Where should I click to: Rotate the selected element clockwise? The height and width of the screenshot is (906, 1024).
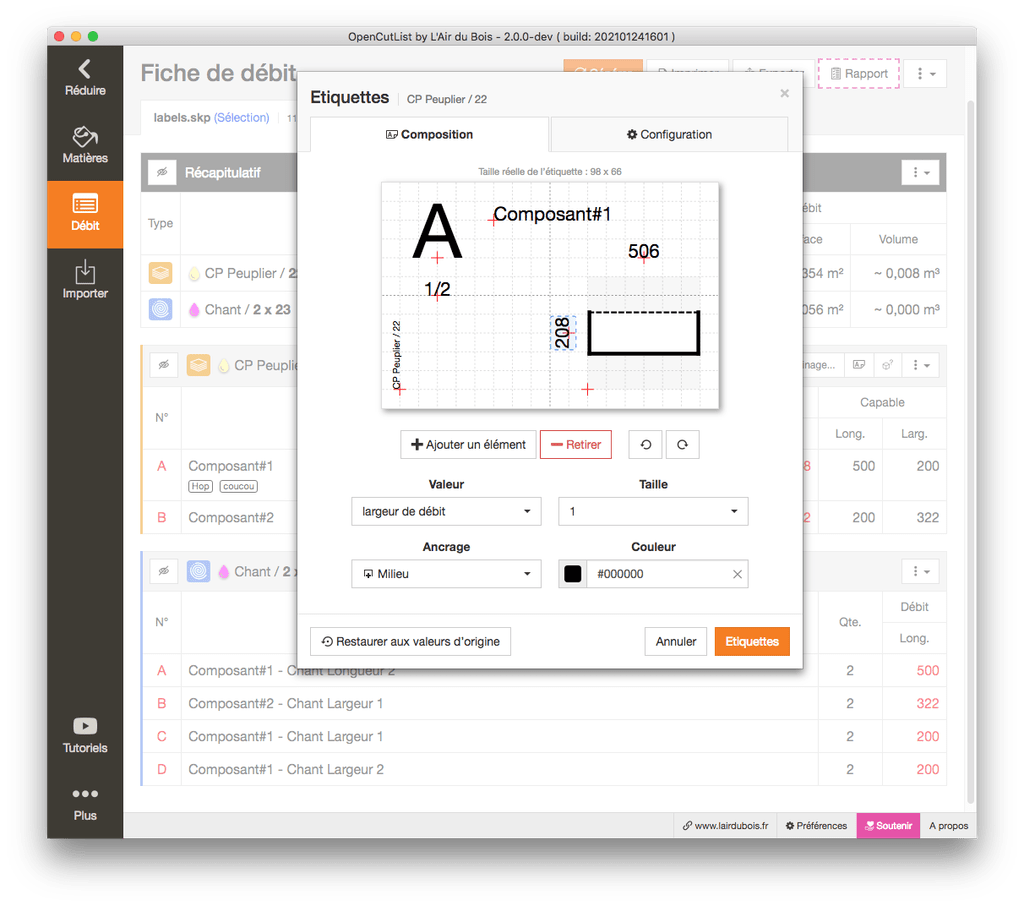pos(682,444)
